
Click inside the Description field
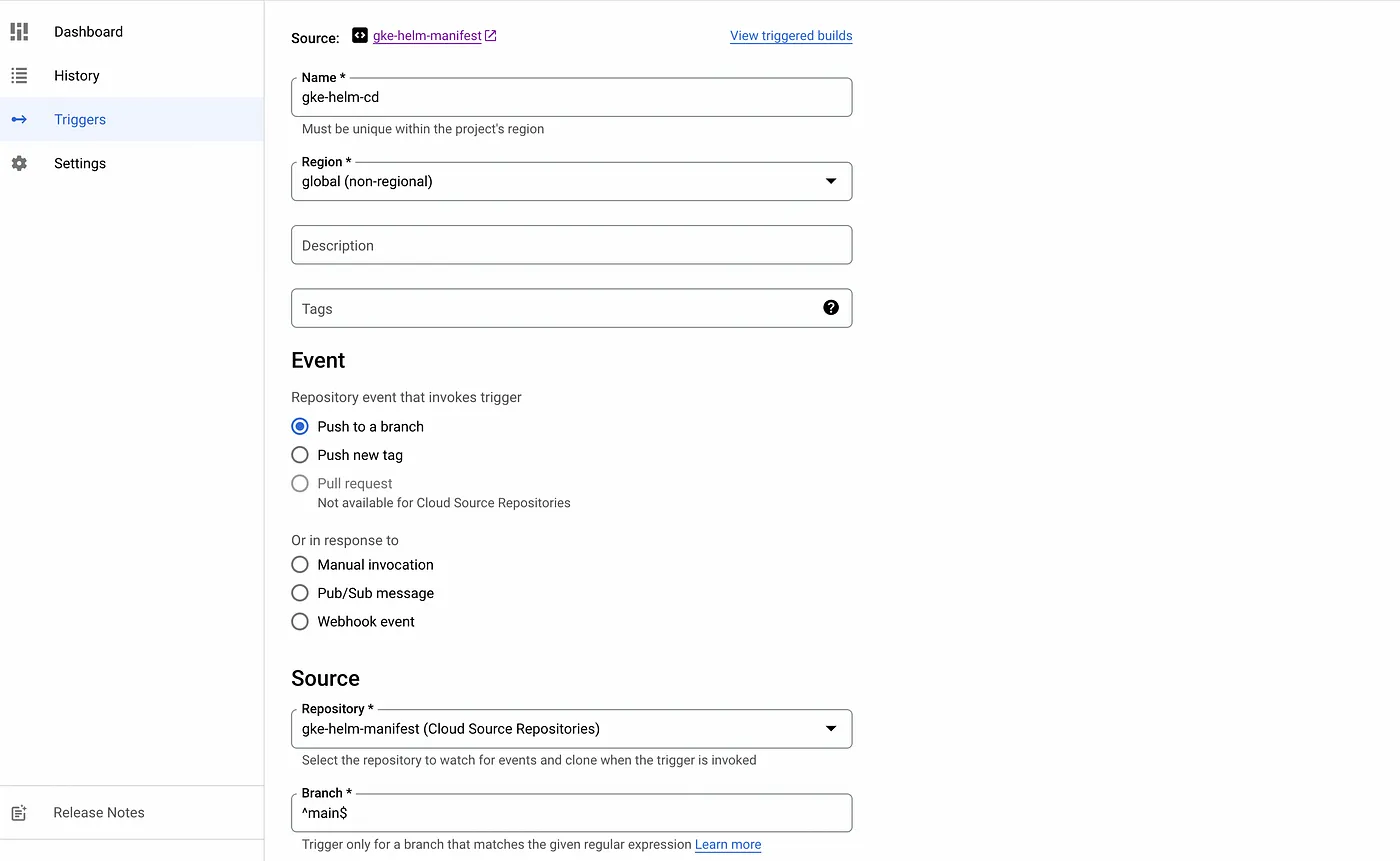click(x=571, y=244)
